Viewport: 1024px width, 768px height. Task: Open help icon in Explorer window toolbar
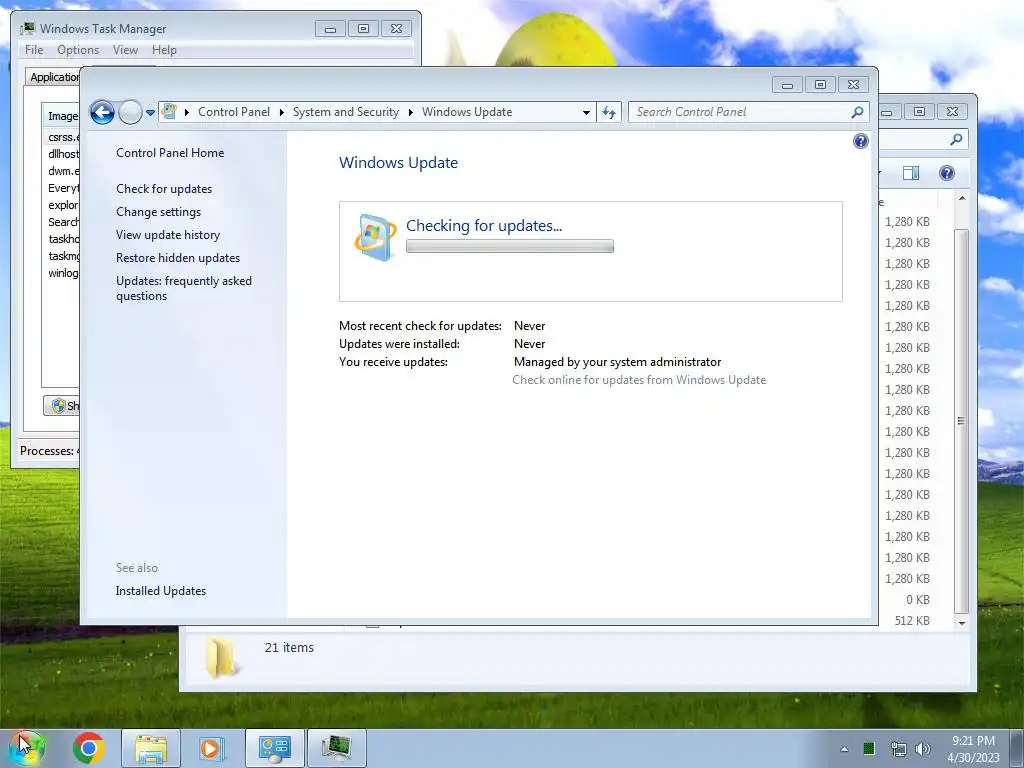(x=946, y=173)
